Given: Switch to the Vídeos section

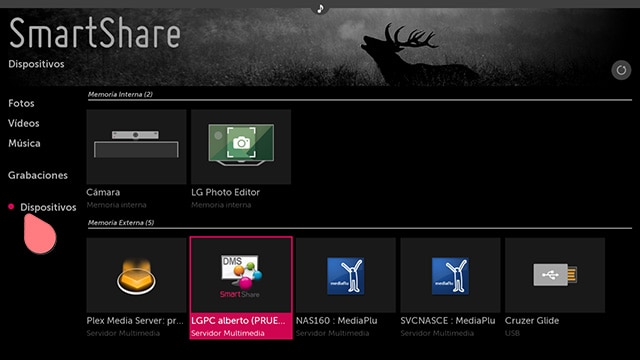Looking at the screenshot, I should point(24,123).
